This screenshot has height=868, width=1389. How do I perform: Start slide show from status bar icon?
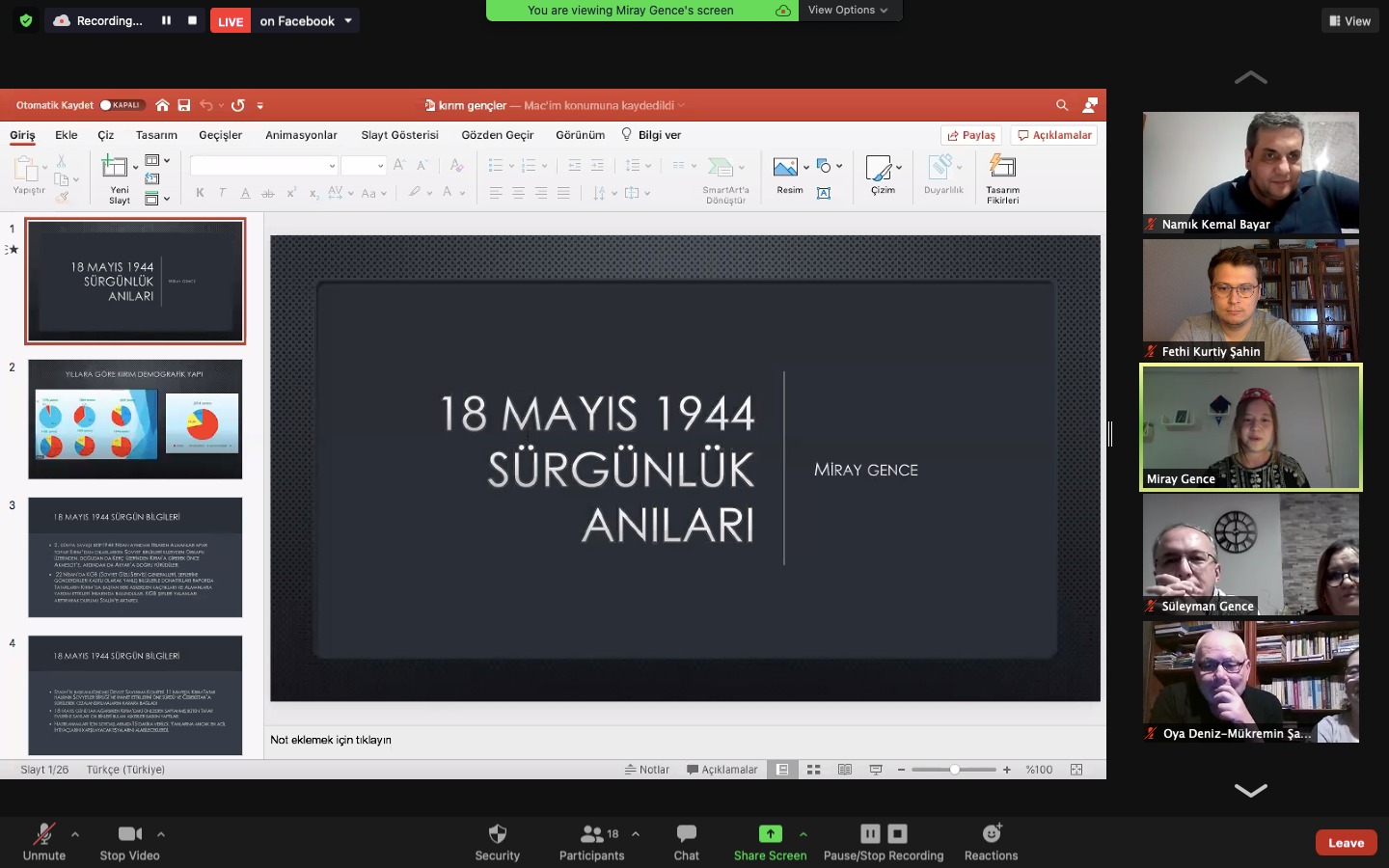pos(876,770)
